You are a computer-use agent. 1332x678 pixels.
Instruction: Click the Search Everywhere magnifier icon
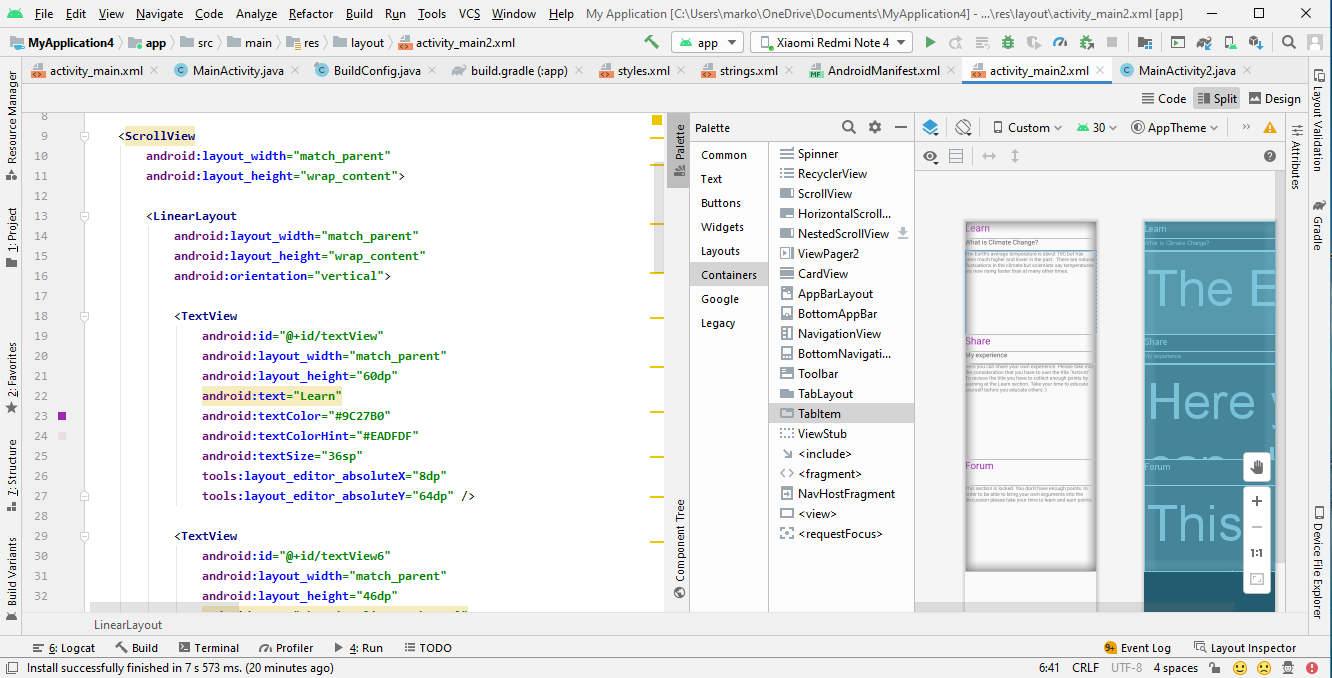(1289, 43)
